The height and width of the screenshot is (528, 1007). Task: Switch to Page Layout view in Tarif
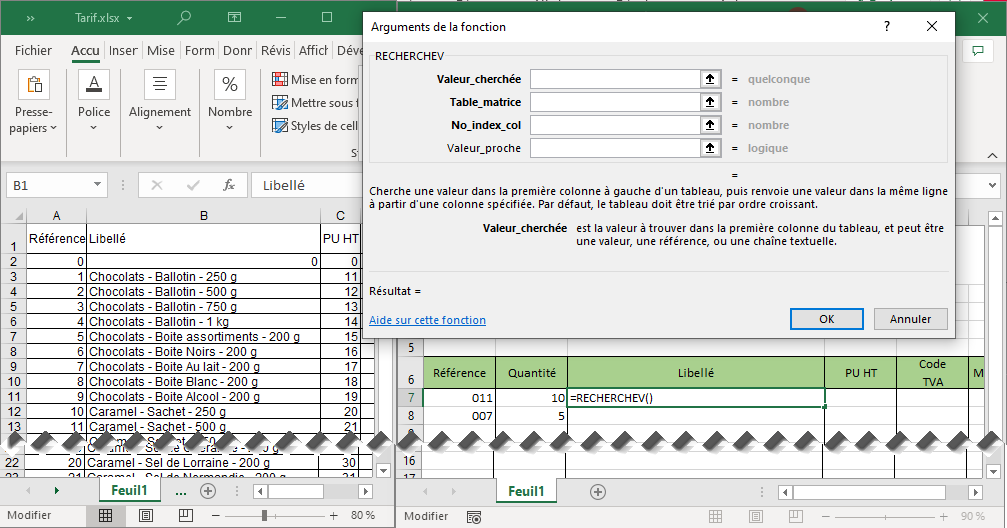[146, 516]
